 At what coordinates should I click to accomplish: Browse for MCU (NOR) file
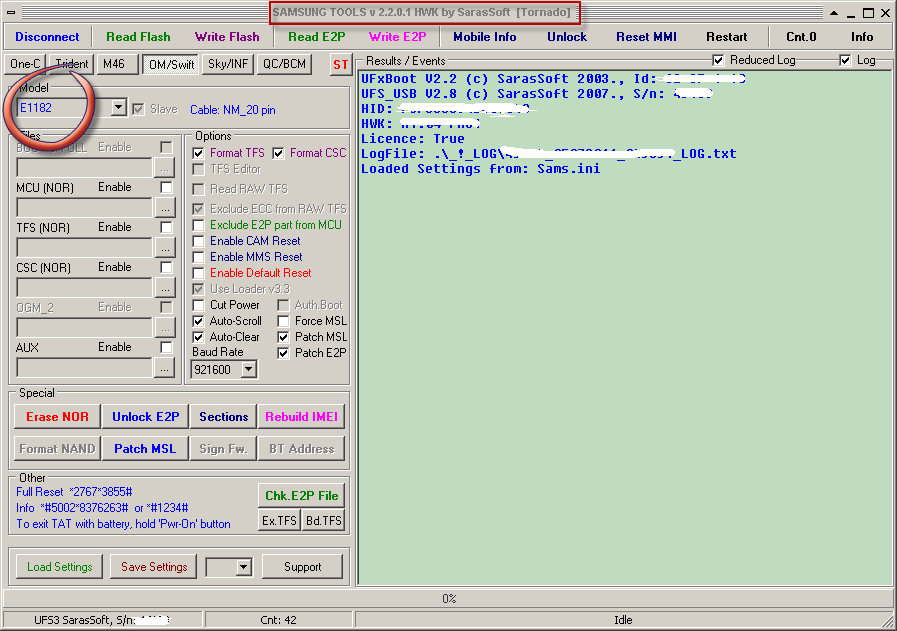165,208
